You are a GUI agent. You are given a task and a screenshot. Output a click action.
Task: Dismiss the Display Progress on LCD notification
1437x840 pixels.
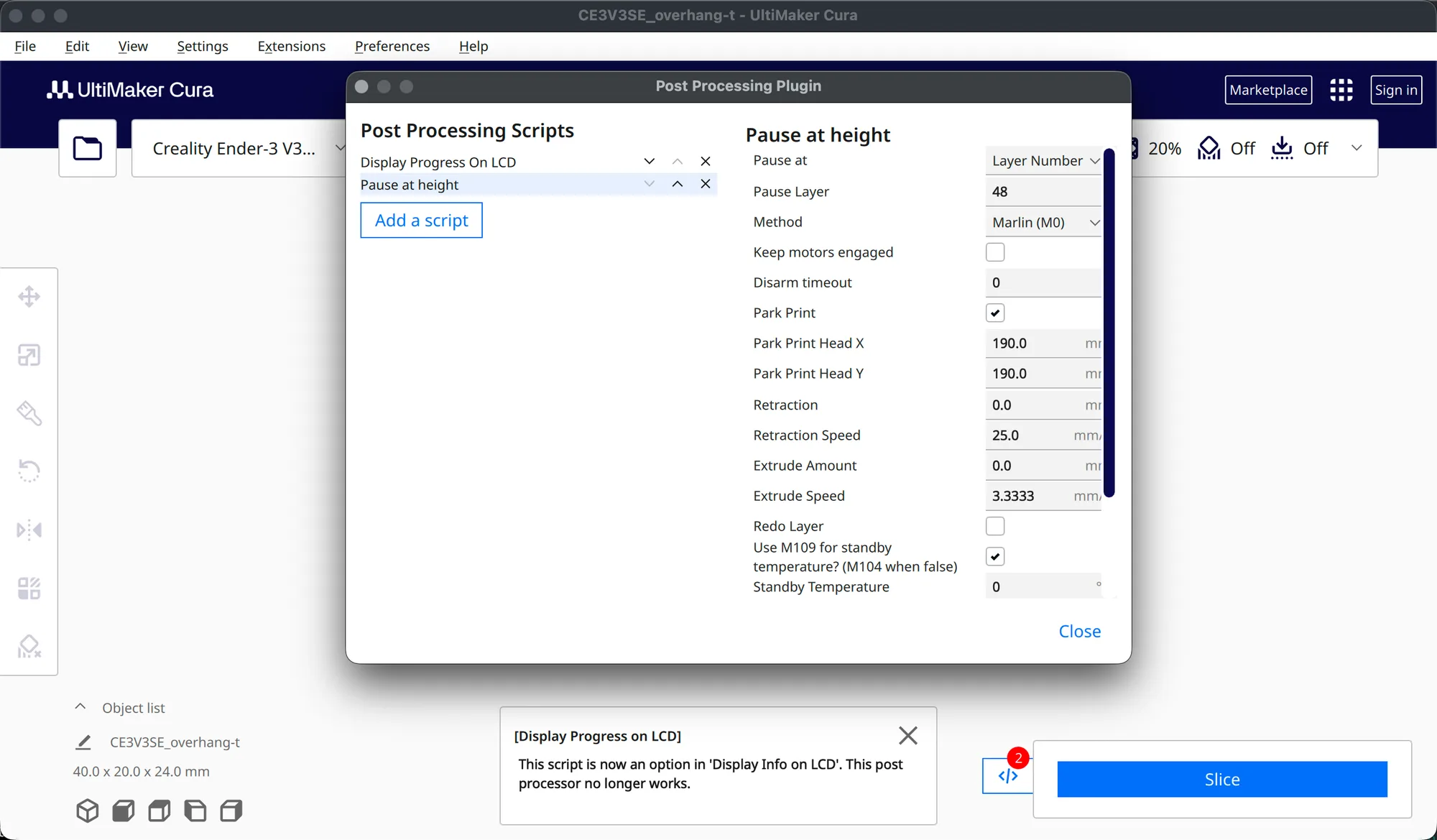coord(908,735)
